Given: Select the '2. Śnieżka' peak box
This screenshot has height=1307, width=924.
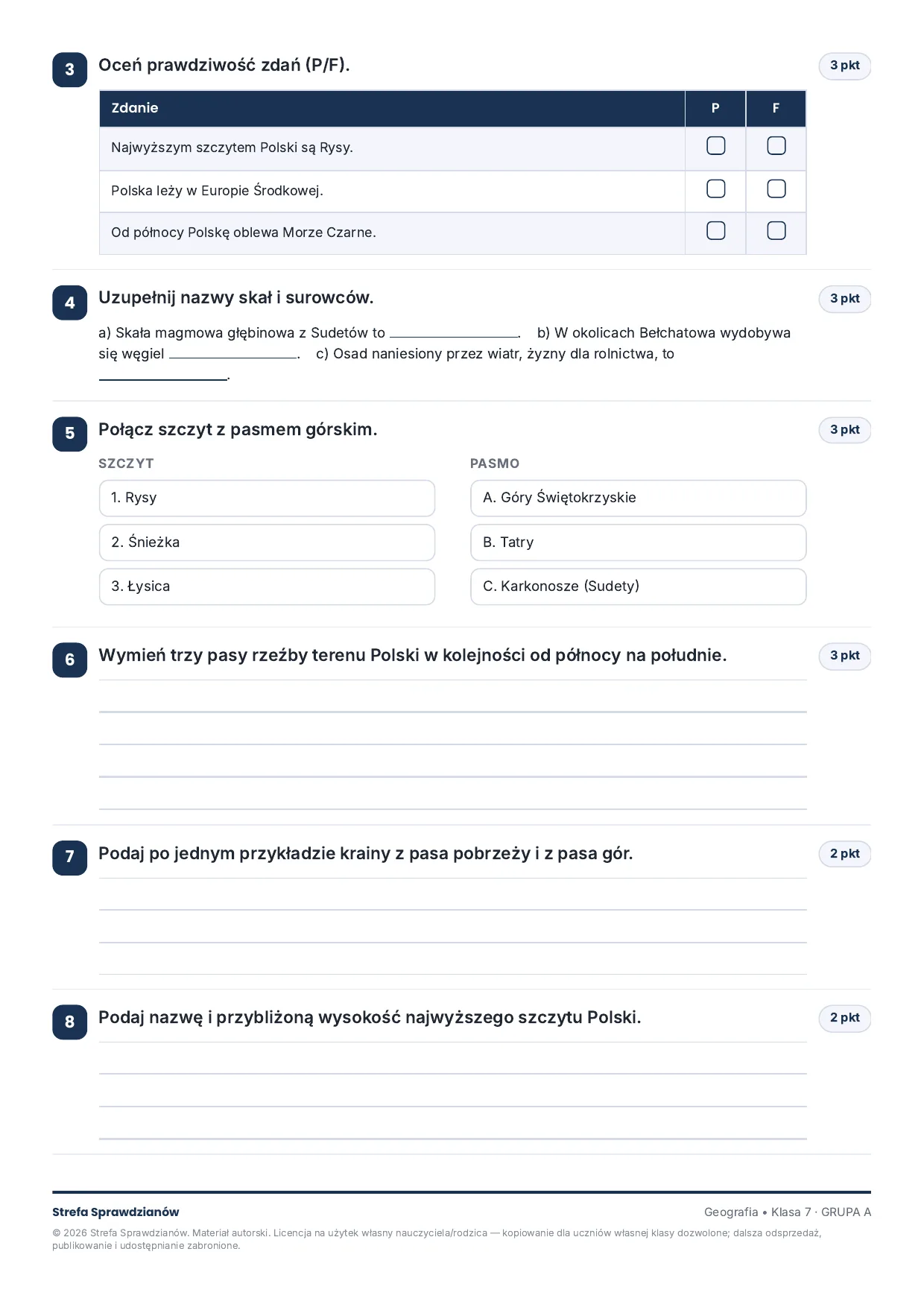Looking at the screenshot, I should (x=267, y=542).
